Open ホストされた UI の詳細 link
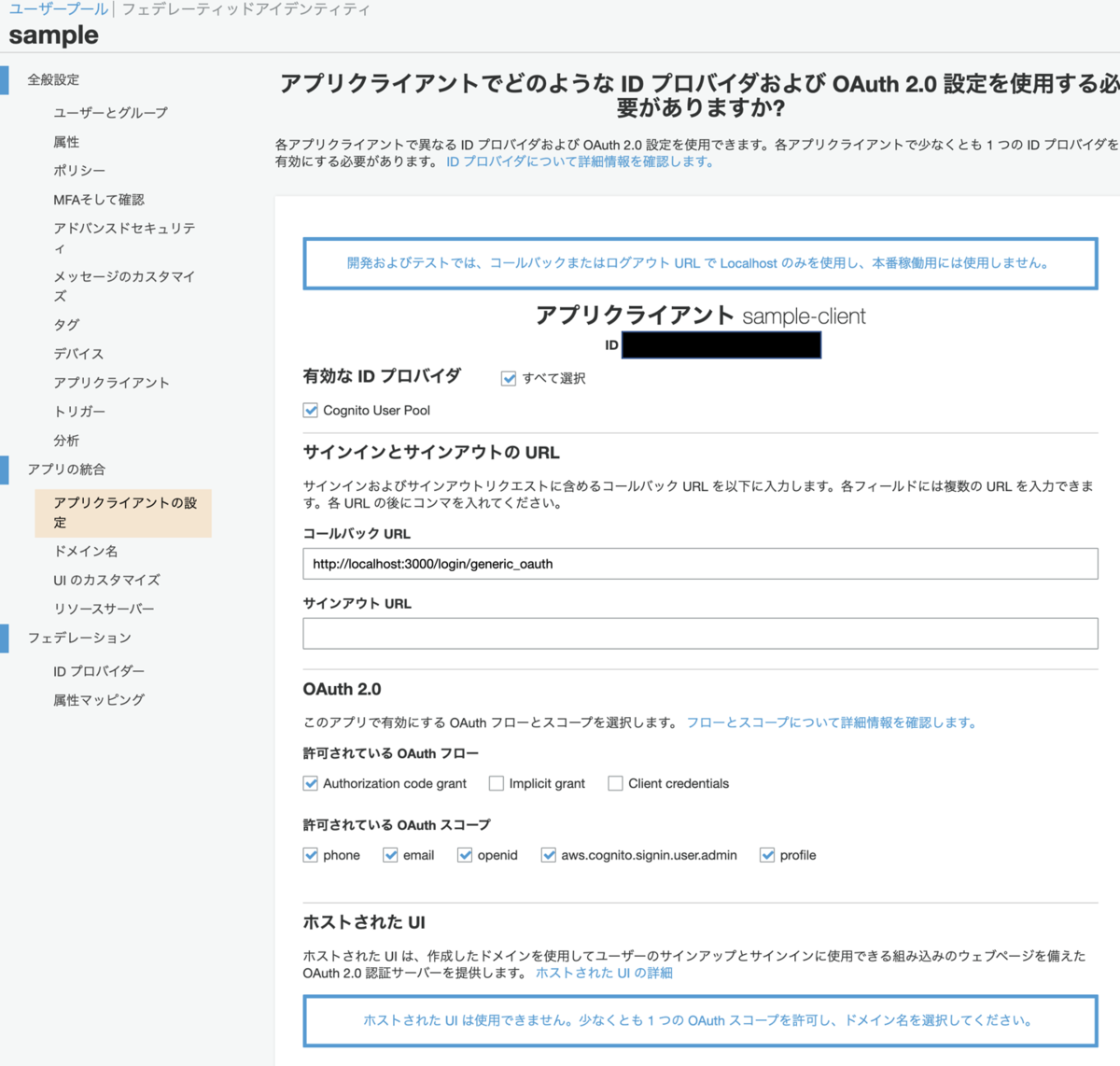 pos(604,973)
